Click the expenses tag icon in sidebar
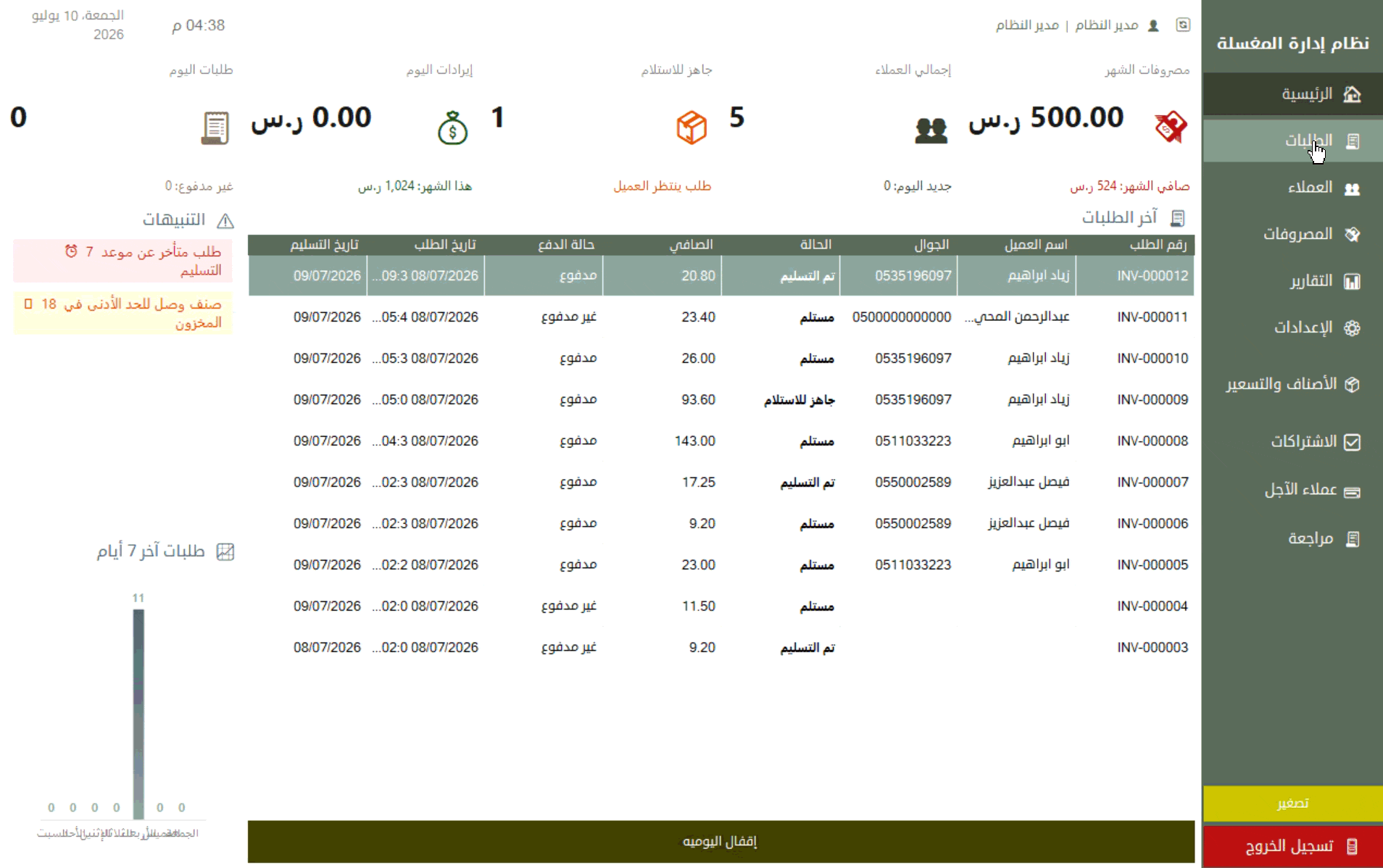The width and height of the screenshot is (1383, 868). [x=1352, y=235]
